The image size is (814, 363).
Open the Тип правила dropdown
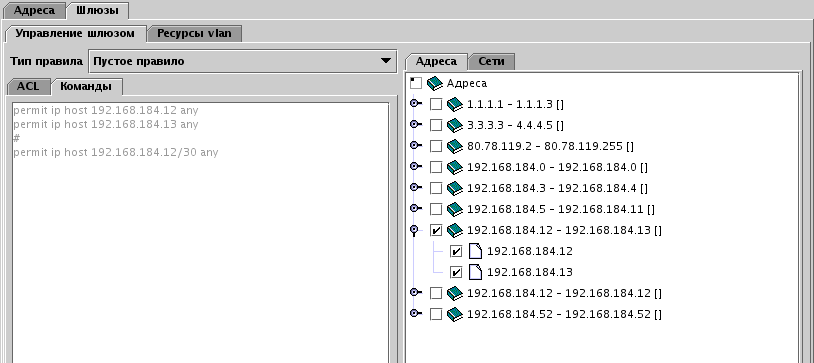click(x=242, y=61)
